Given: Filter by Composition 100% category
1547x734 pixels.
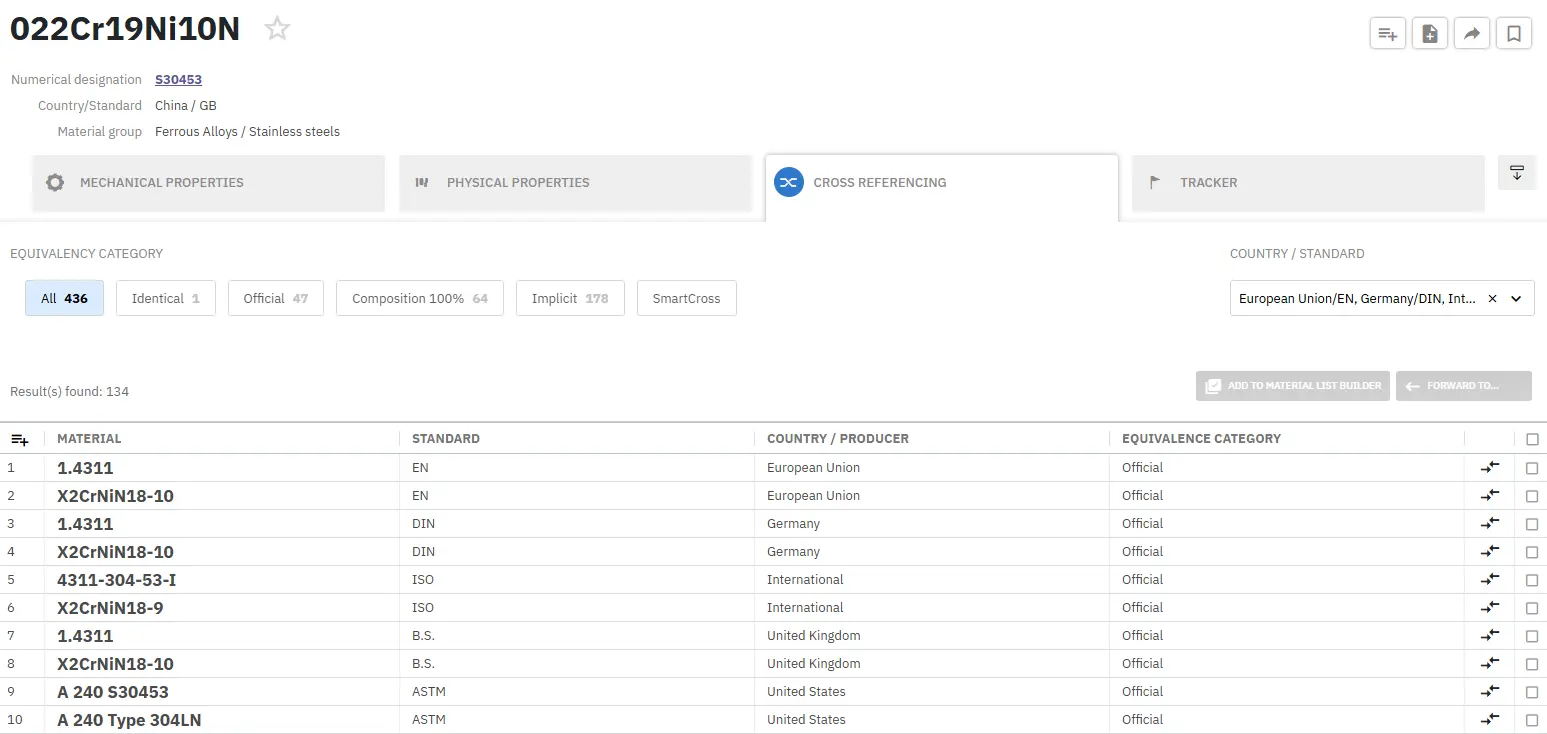Looking at the screenshot, I should 420,298.
